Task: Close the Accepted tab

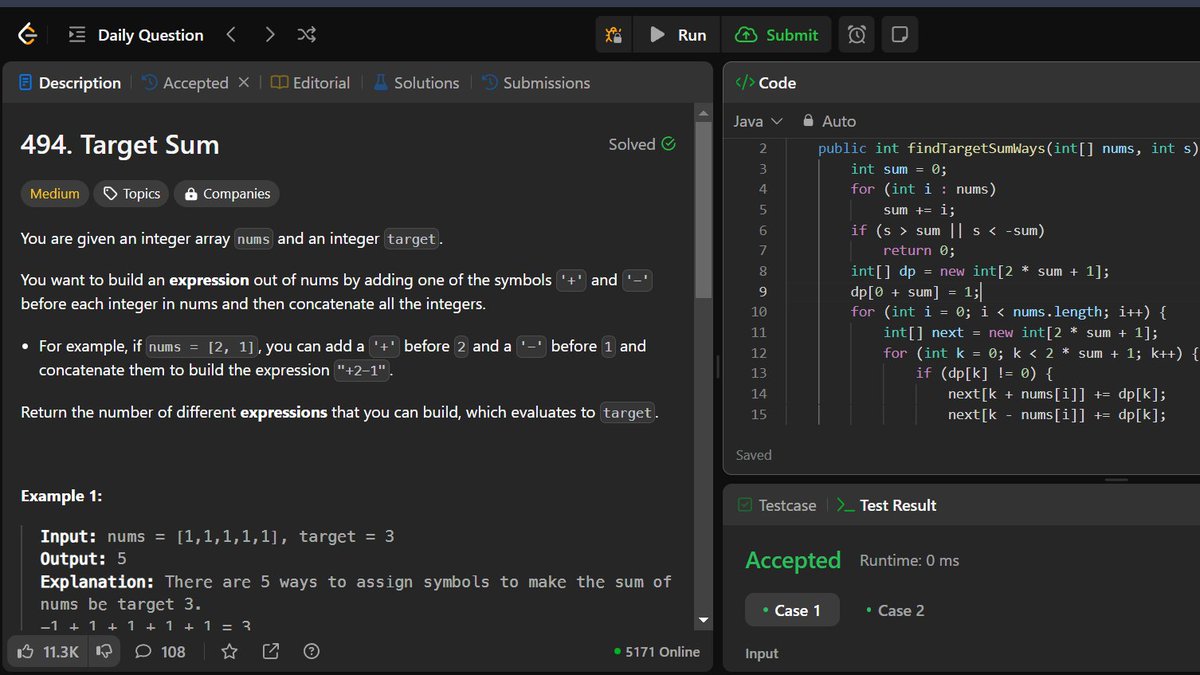Action: tap(243, 83)
